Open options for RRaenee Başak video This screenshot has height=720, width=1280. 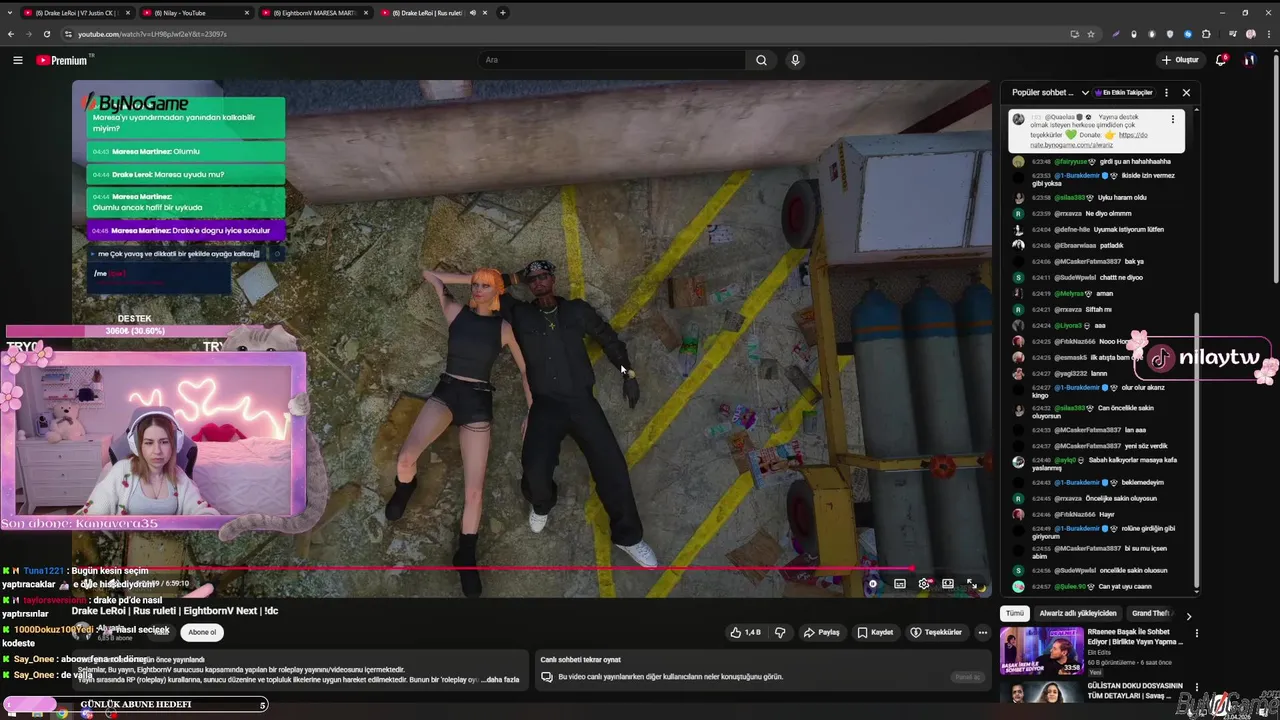(x=1196, y=633)
